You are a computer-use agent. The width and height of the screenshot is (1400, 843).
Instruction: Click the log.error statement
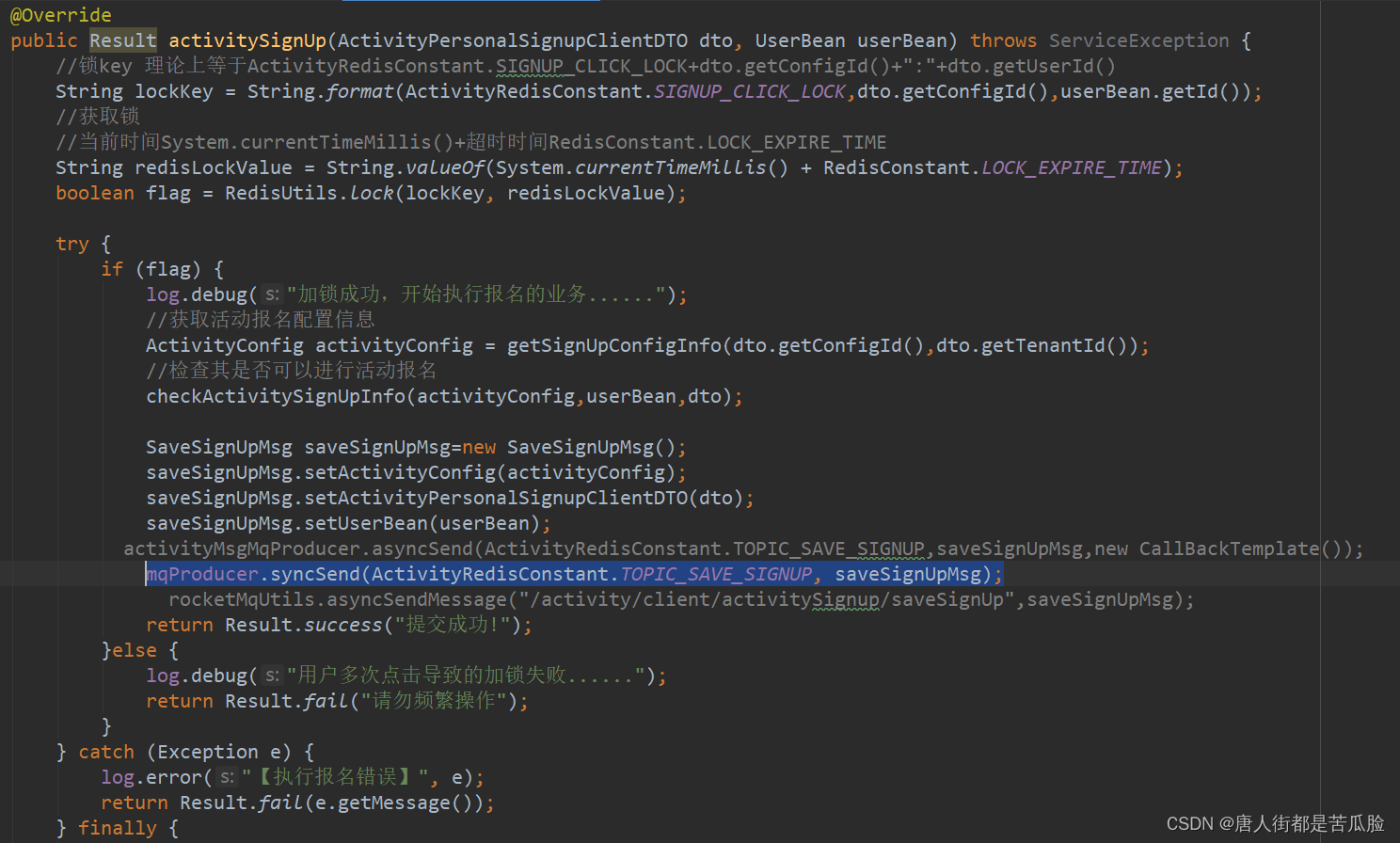293,777
